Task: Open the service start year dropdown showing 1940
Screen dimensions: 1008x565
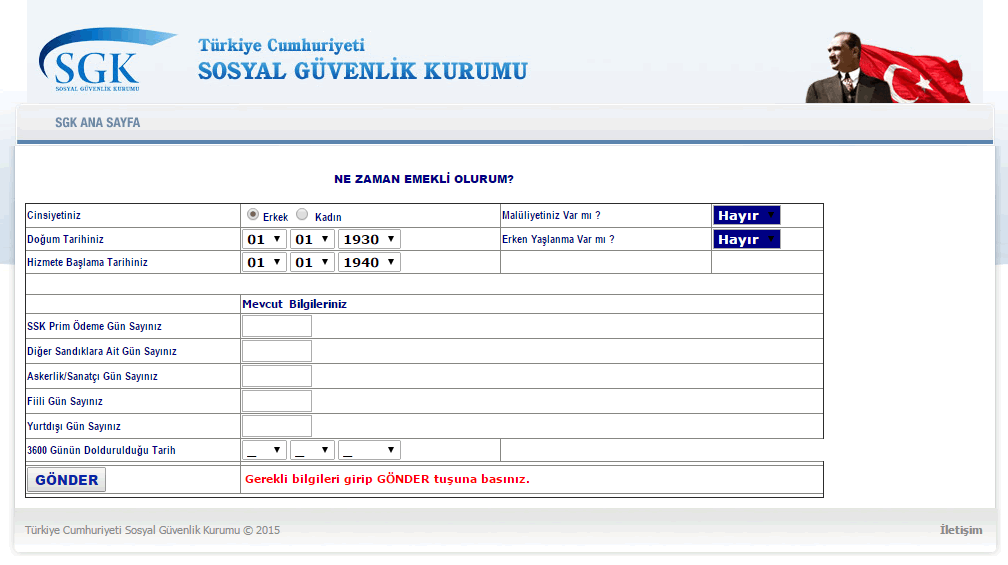Action: tap(370, 262)
